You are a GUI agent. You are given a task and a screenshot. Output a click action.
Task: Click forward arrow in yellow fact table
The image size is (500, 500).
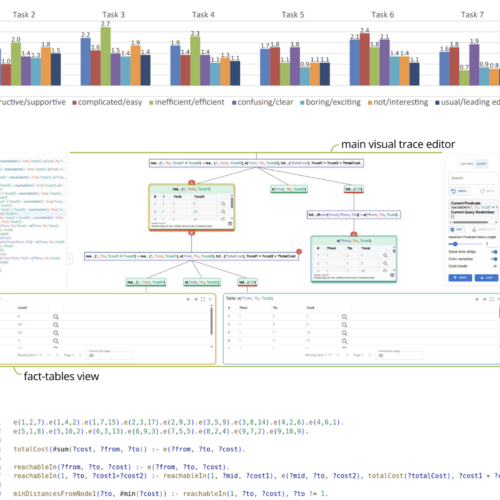click(x=196, y=299)
